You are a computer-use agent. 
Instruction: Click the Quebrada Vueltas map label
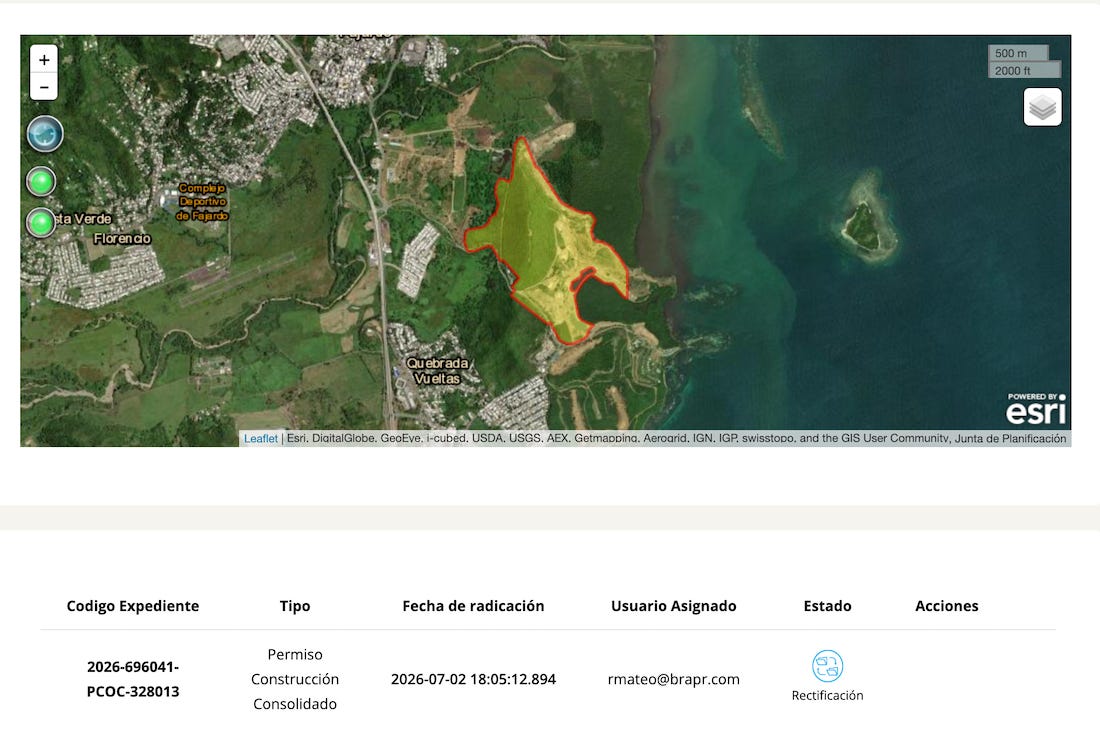pos(437,371)
